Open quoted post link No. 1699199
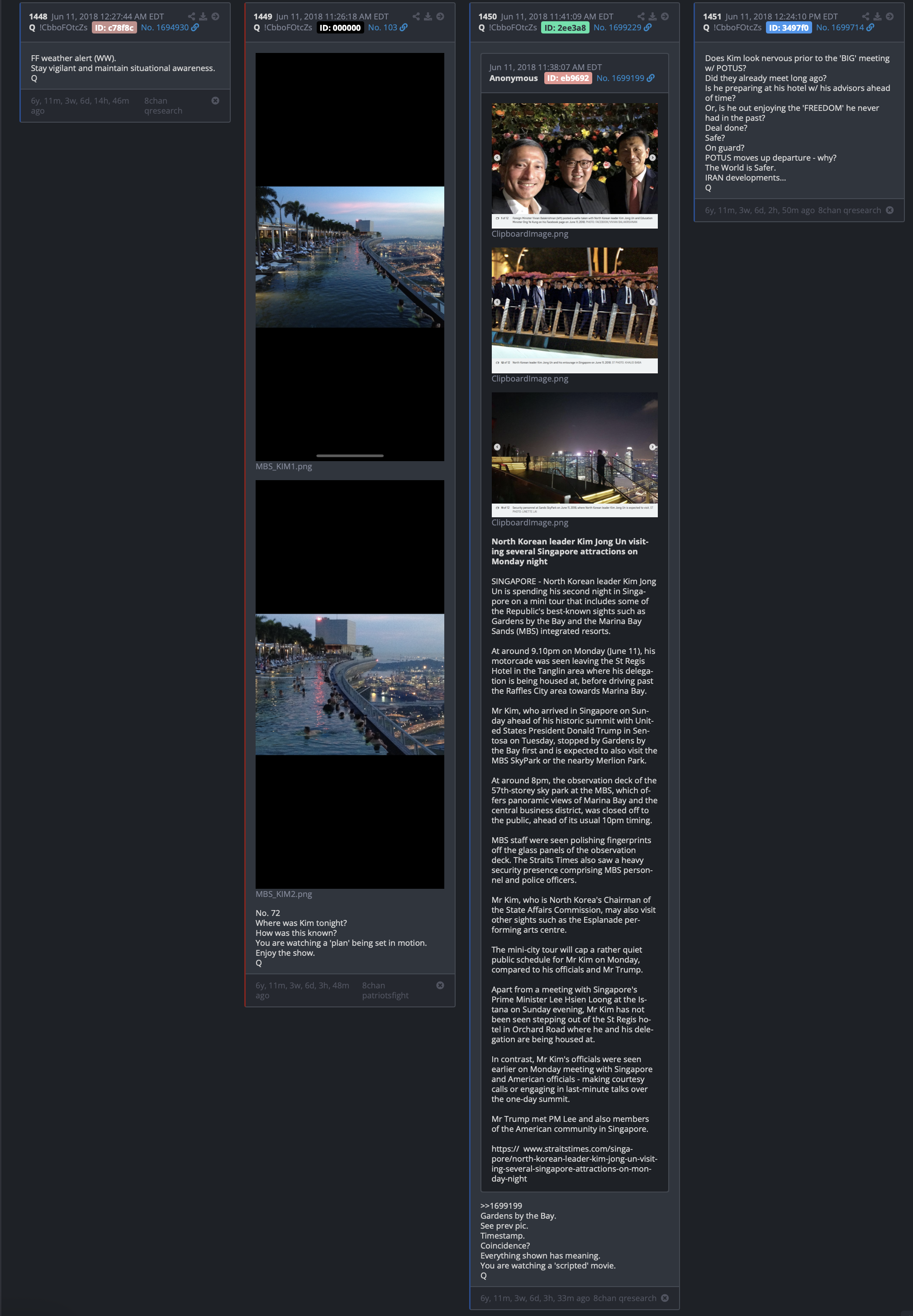913x1316 pixels. [620, 78]
